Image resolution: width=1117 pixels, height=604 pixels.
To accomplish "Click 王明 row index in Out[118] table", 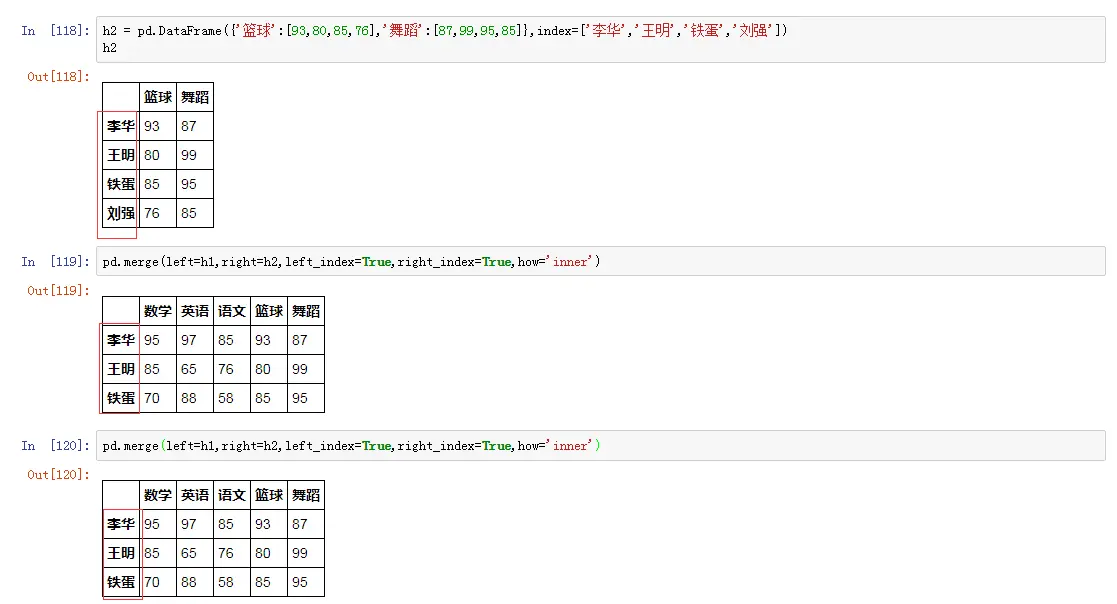I will [120, 155].
